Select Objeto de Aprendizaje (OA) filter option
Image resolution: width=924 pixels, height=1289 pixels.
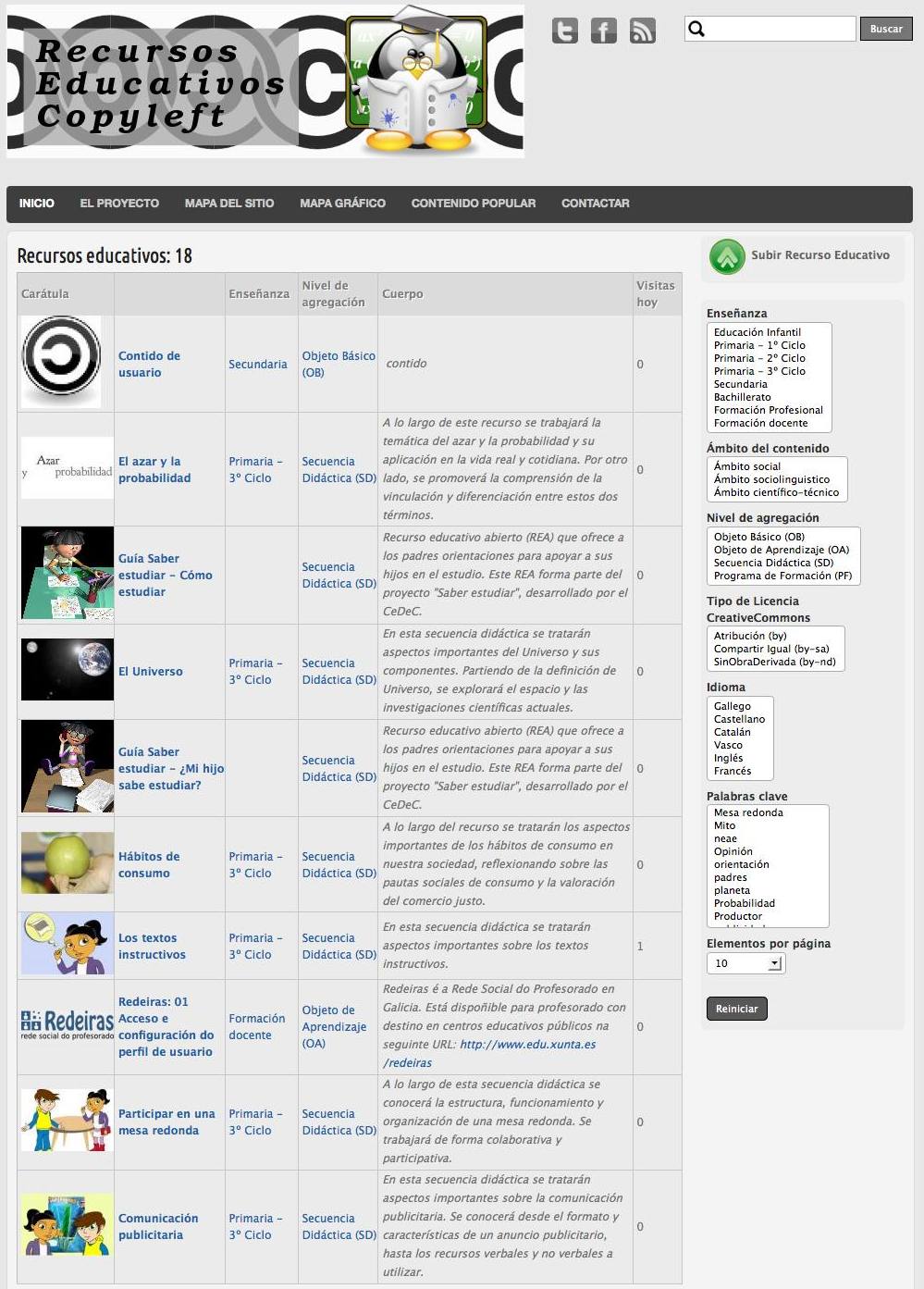pos(781,550)
